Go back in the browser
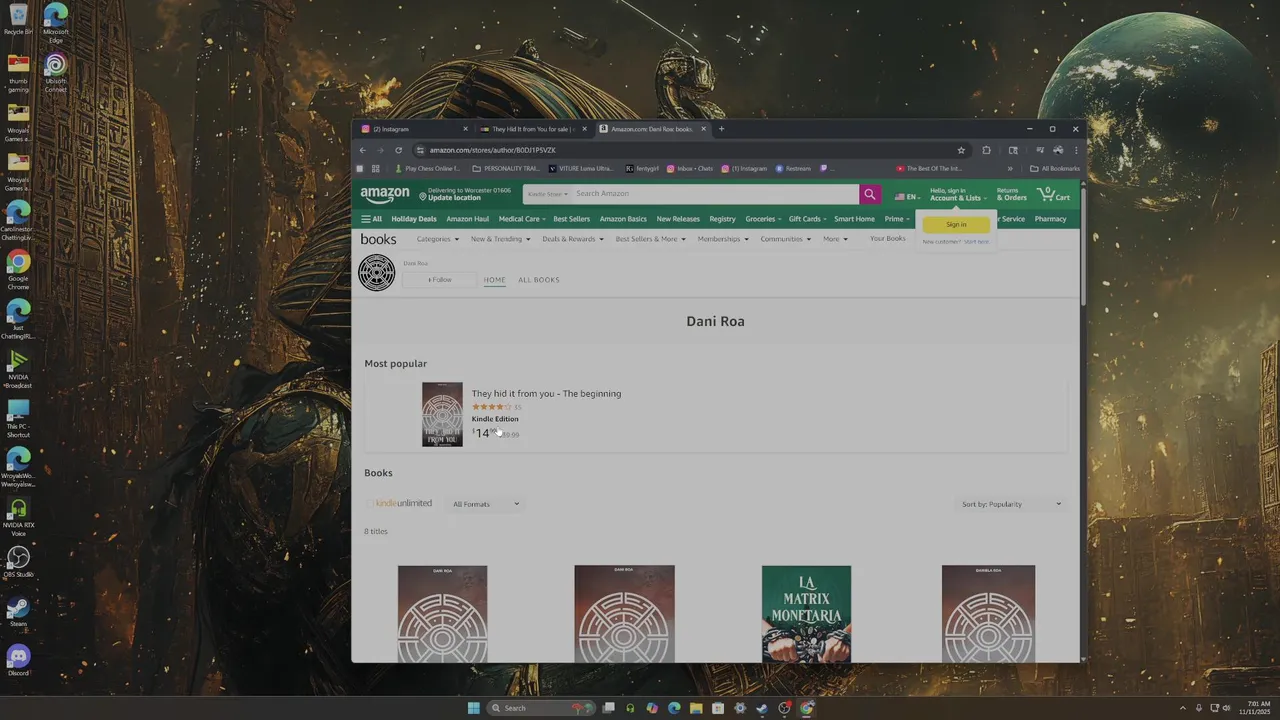The image size is (1280, 720). pyautogui.click(x=363, y=150)
